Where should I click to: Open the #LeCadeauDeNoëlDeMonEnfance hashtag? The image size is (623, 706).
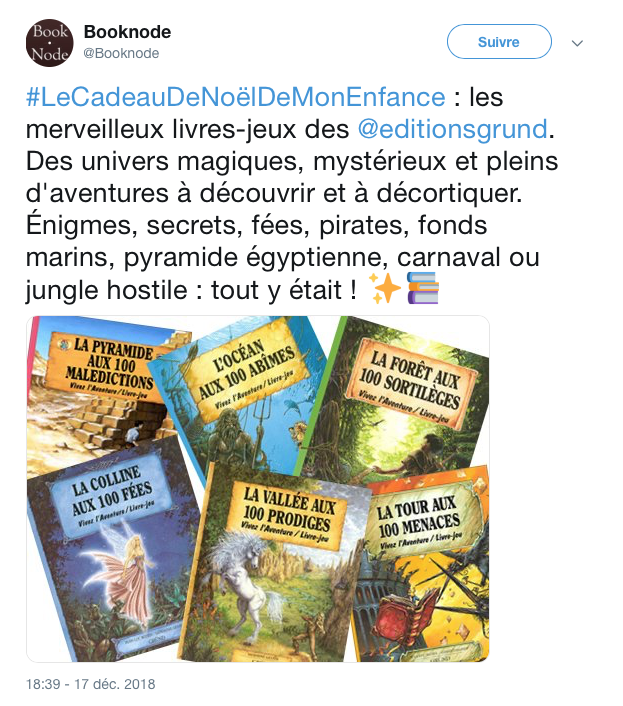click(235, 97)
